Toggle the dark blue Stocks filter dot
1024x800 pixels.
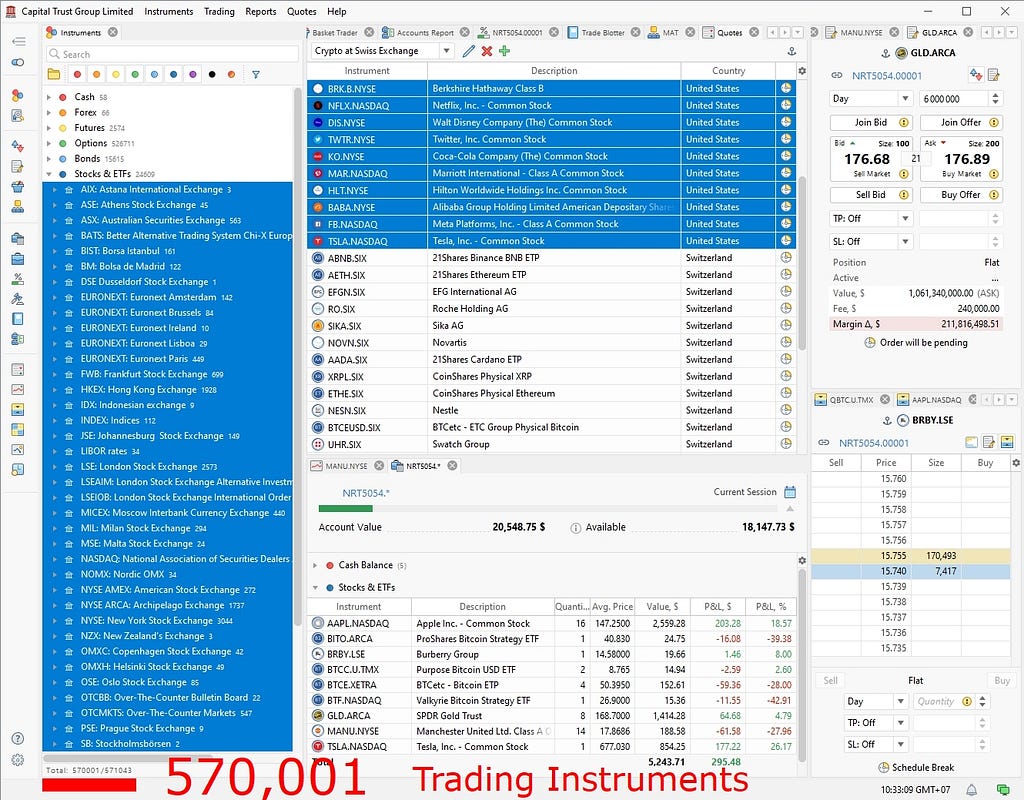(174, 74)
